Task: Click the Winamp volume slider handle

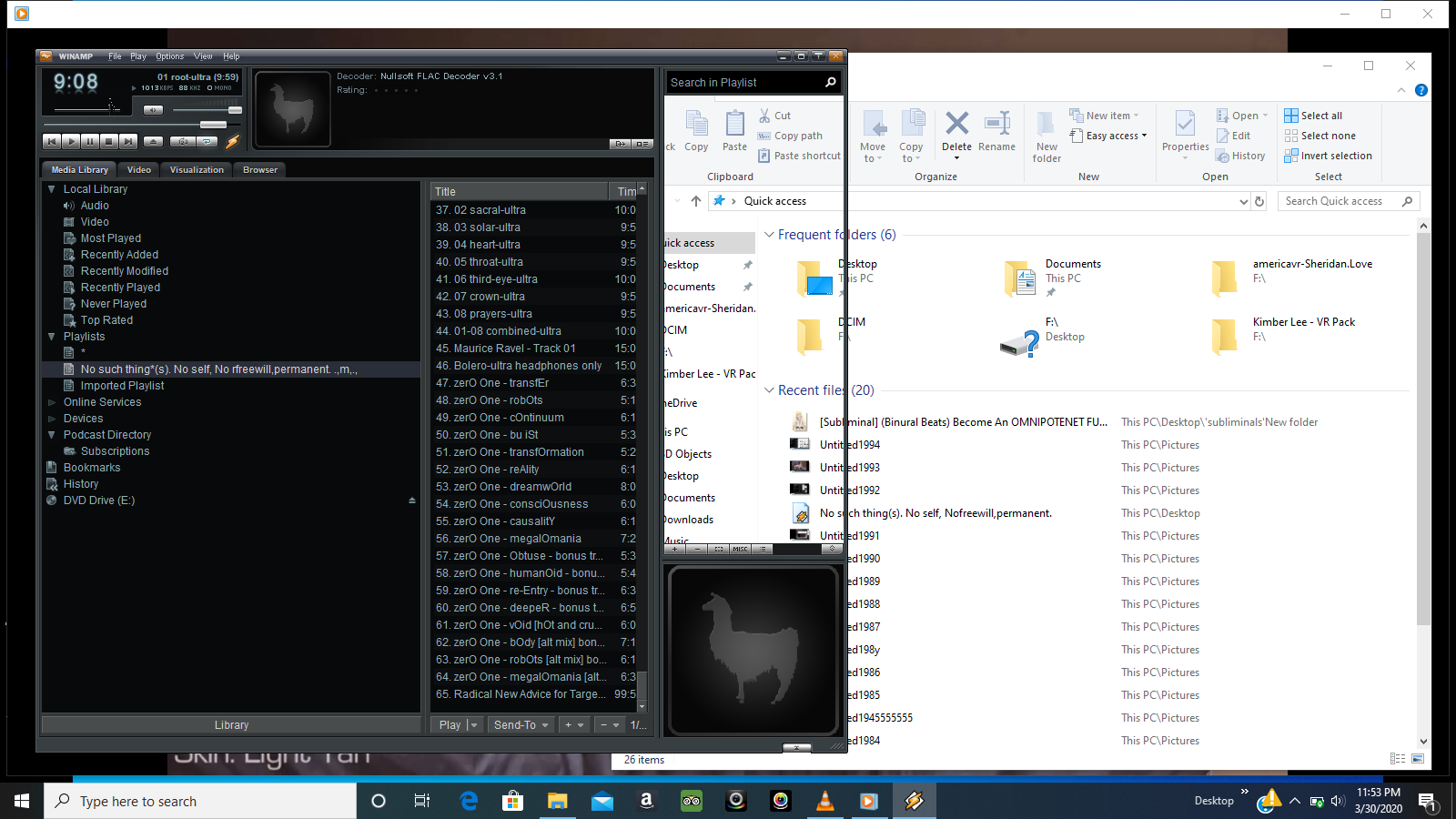Action: [x=235, y=110]
